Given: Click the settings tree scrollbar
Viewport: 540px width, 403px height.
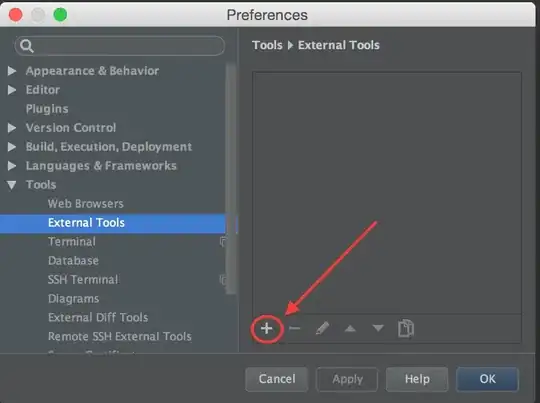Looking at the screenshot, I should [x=231, y=179].
